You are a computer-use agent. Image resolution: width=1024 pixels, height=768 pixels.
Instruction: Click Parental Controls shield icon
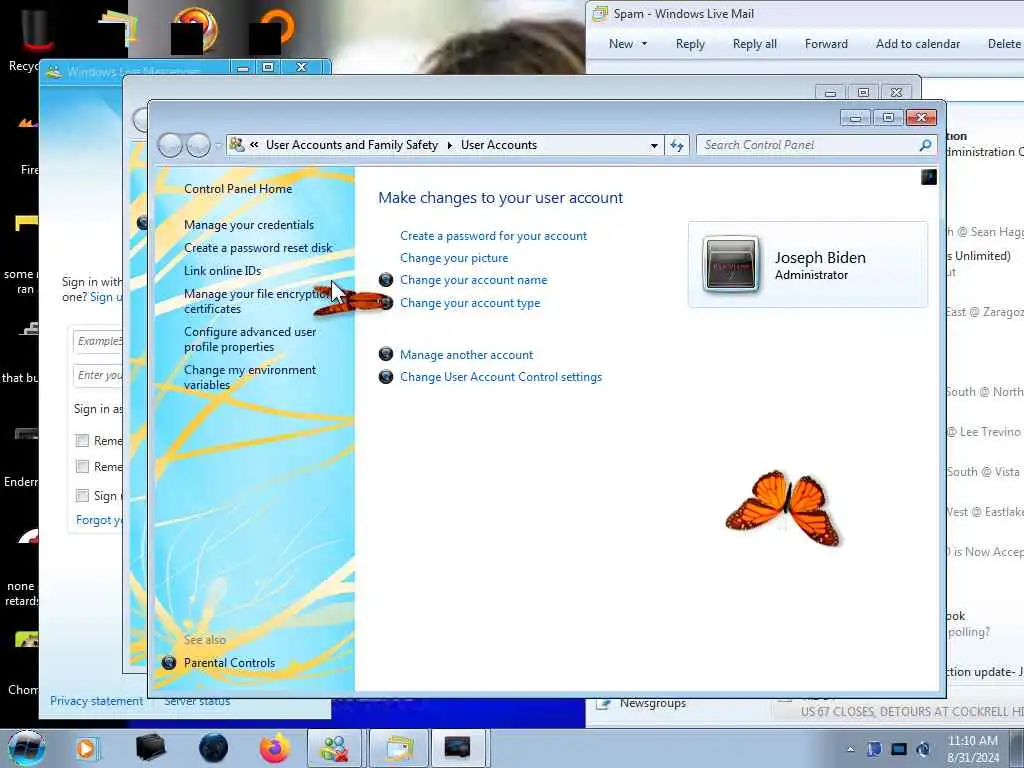168,663
